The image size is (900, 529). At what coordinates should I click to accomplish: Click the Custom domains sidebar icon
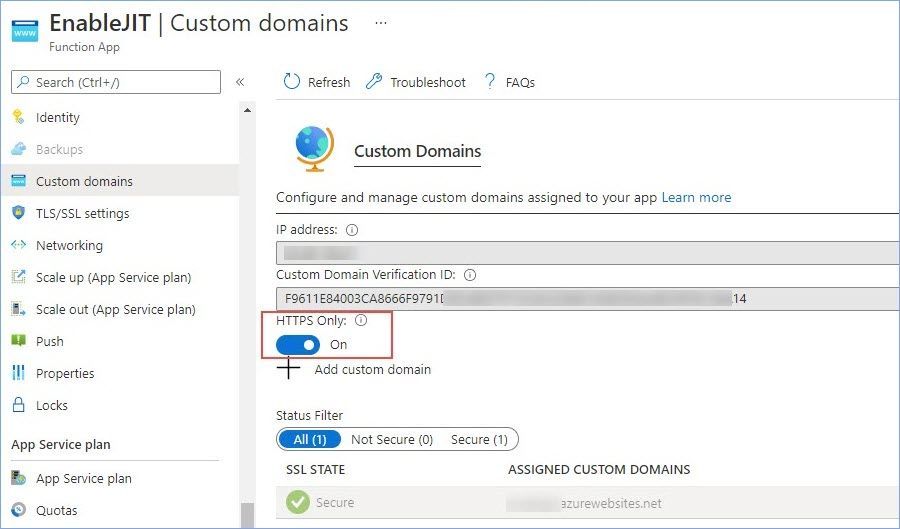18,181
